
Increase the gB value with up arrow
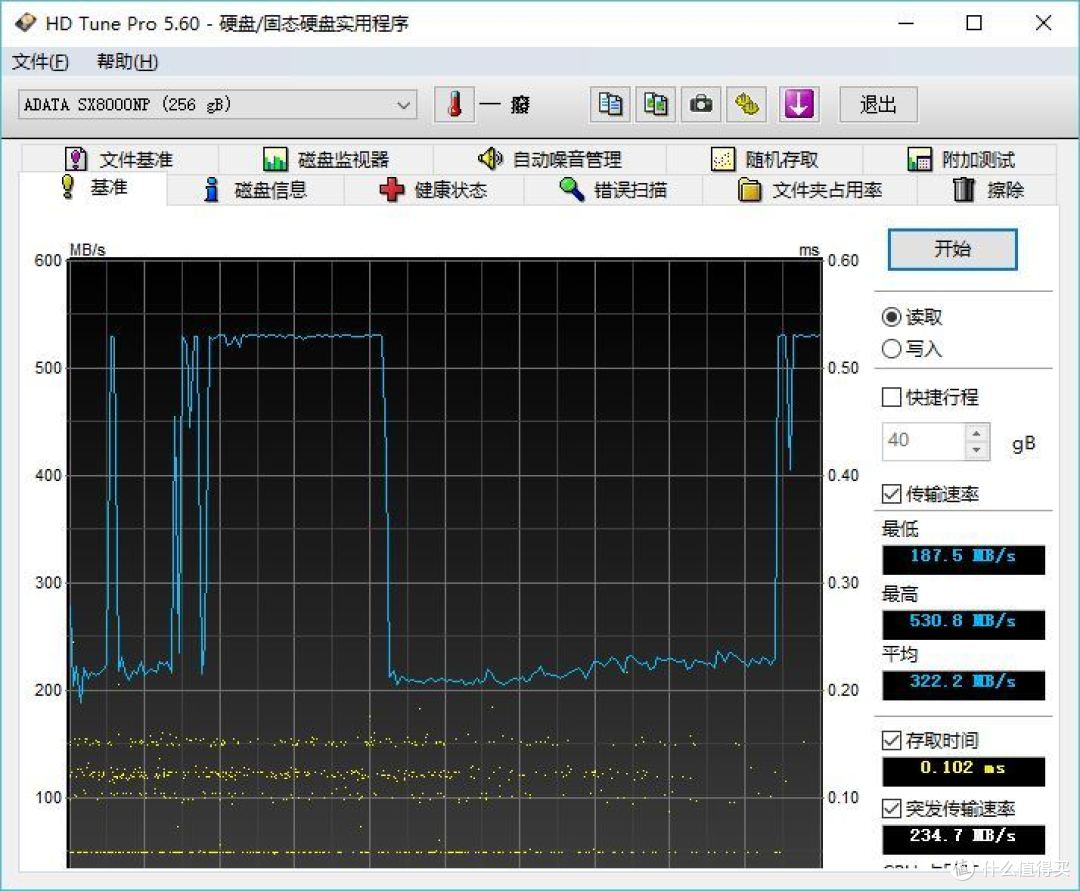(x=977, y=433)
